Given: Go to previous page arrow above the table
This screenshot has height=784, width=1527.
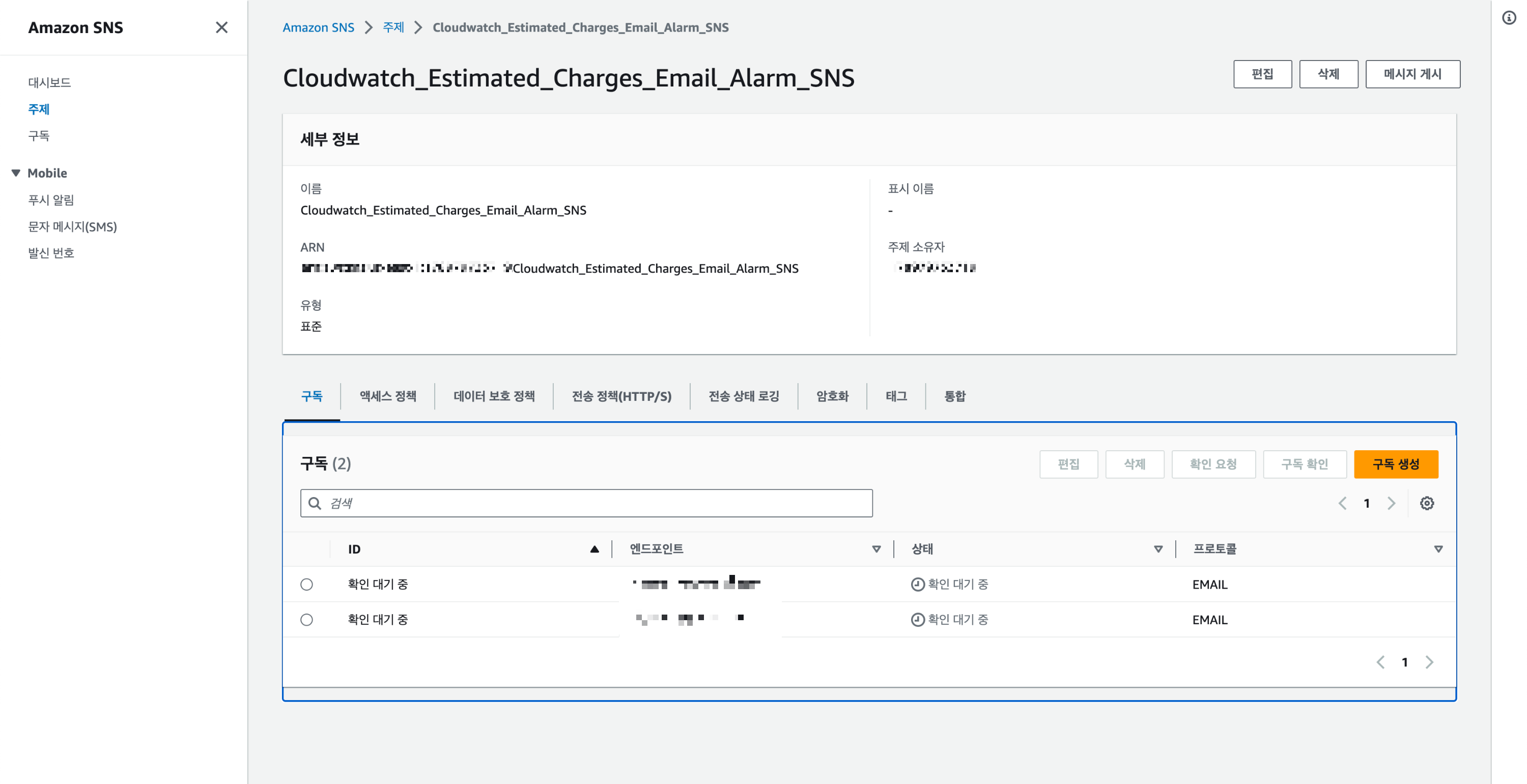Looking at the screenshot, I should click(1343, 503).
